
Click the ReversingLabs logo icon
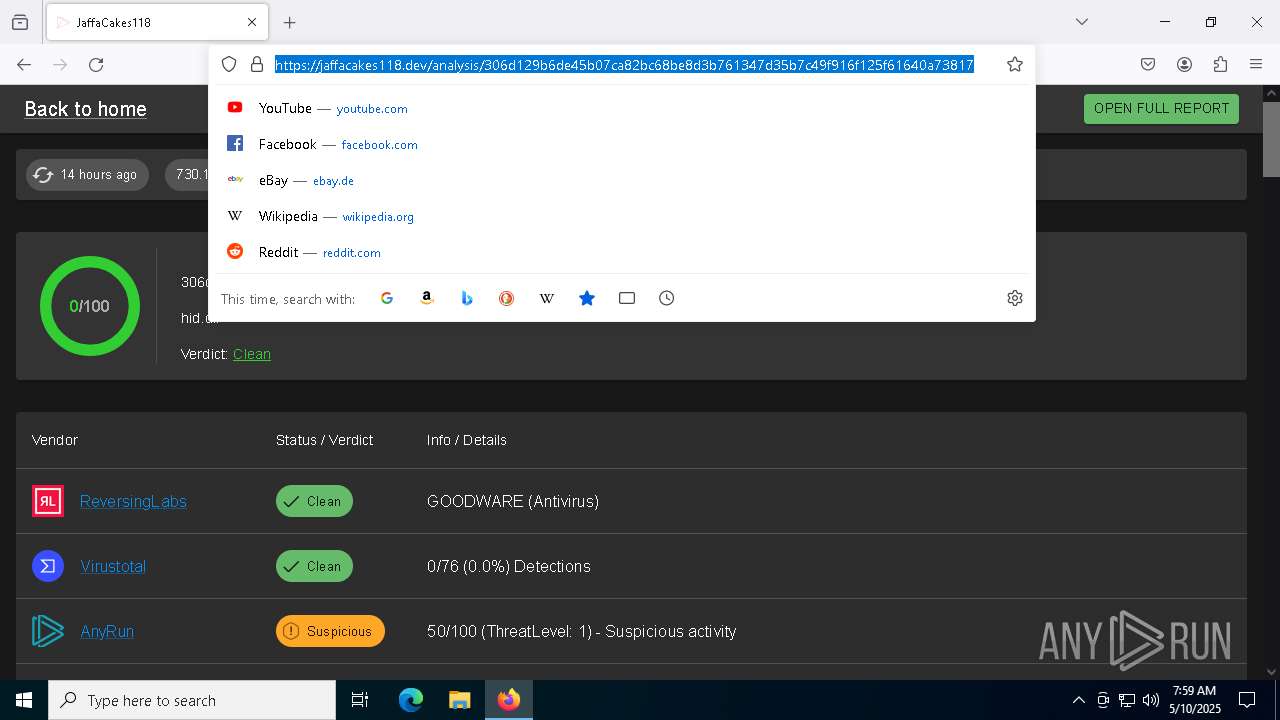[x=48, y=501]
